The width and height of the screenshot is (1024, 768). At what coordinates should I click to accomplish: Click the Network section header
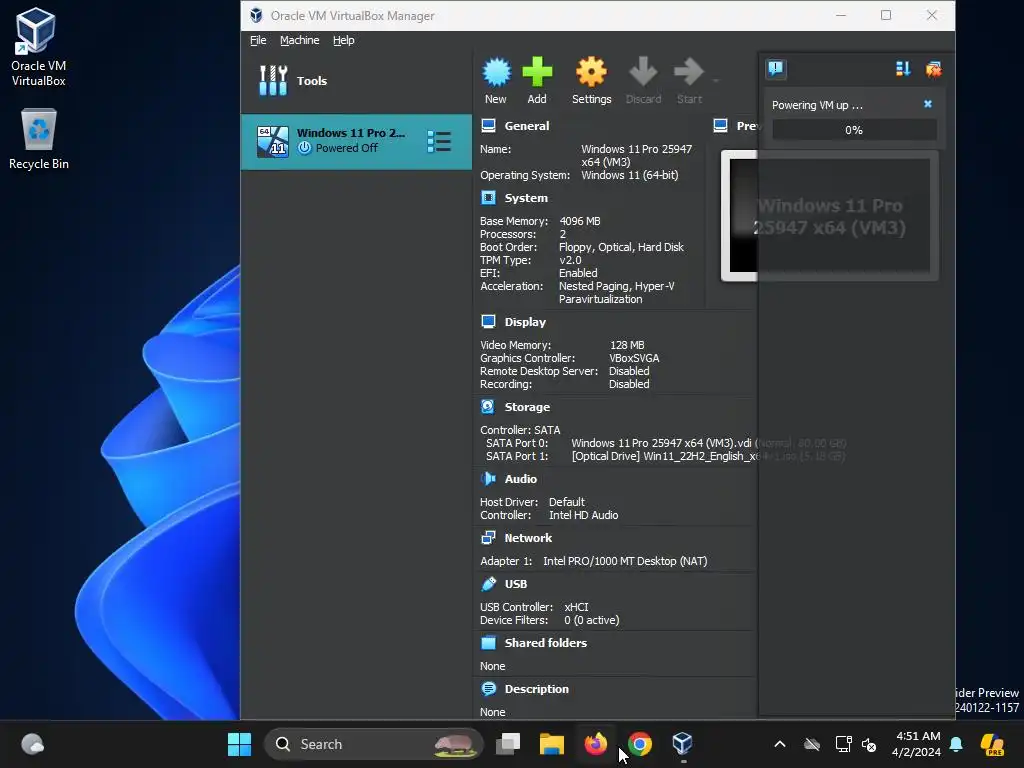click(528, 538)
